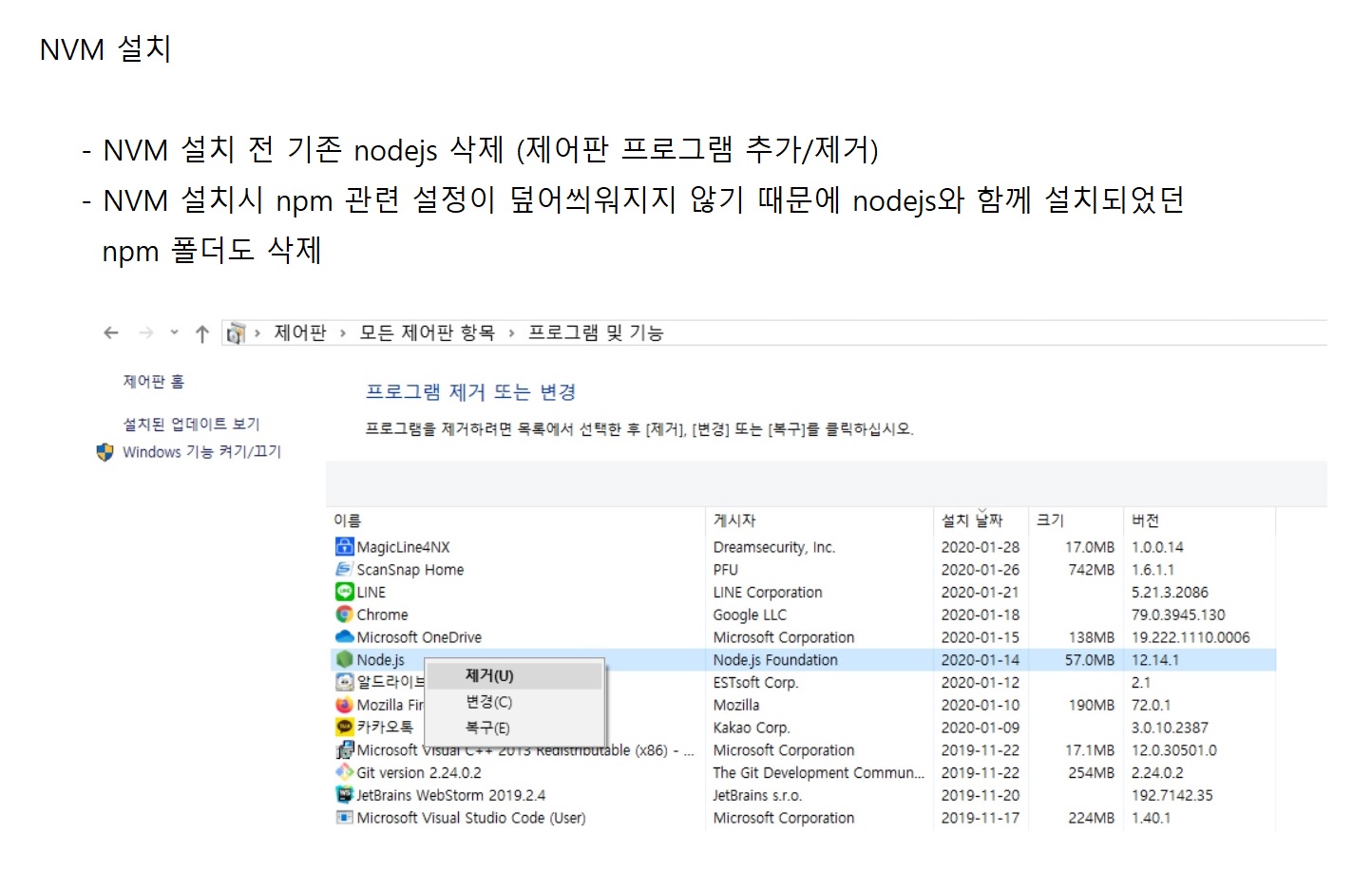This screenshot has width=1372, height=889.
Task: Expand the 제어판 breadcrumb chevron
Action: (x=343, y=333)
